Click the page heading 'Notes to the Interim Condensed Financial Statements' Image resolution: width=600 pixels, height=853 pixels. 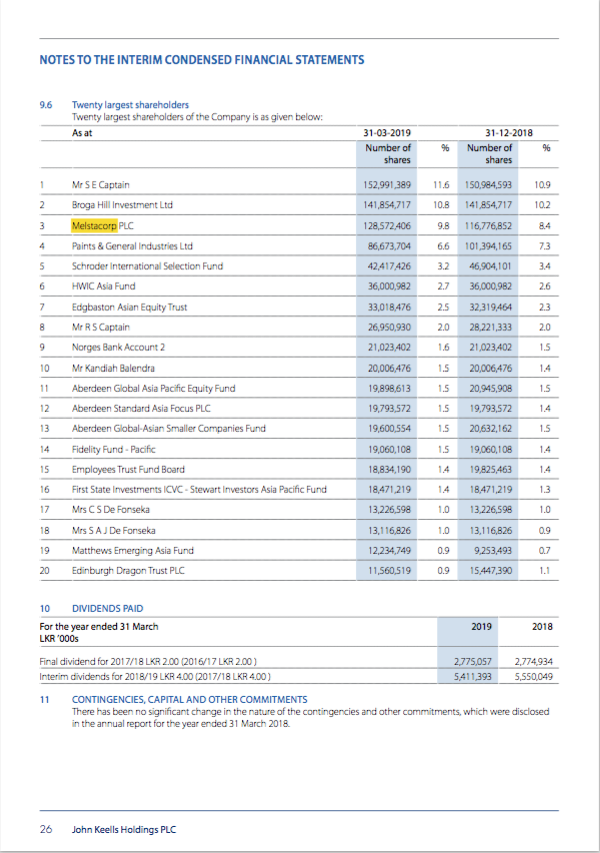pyautogui.click(x=201, y=60)
